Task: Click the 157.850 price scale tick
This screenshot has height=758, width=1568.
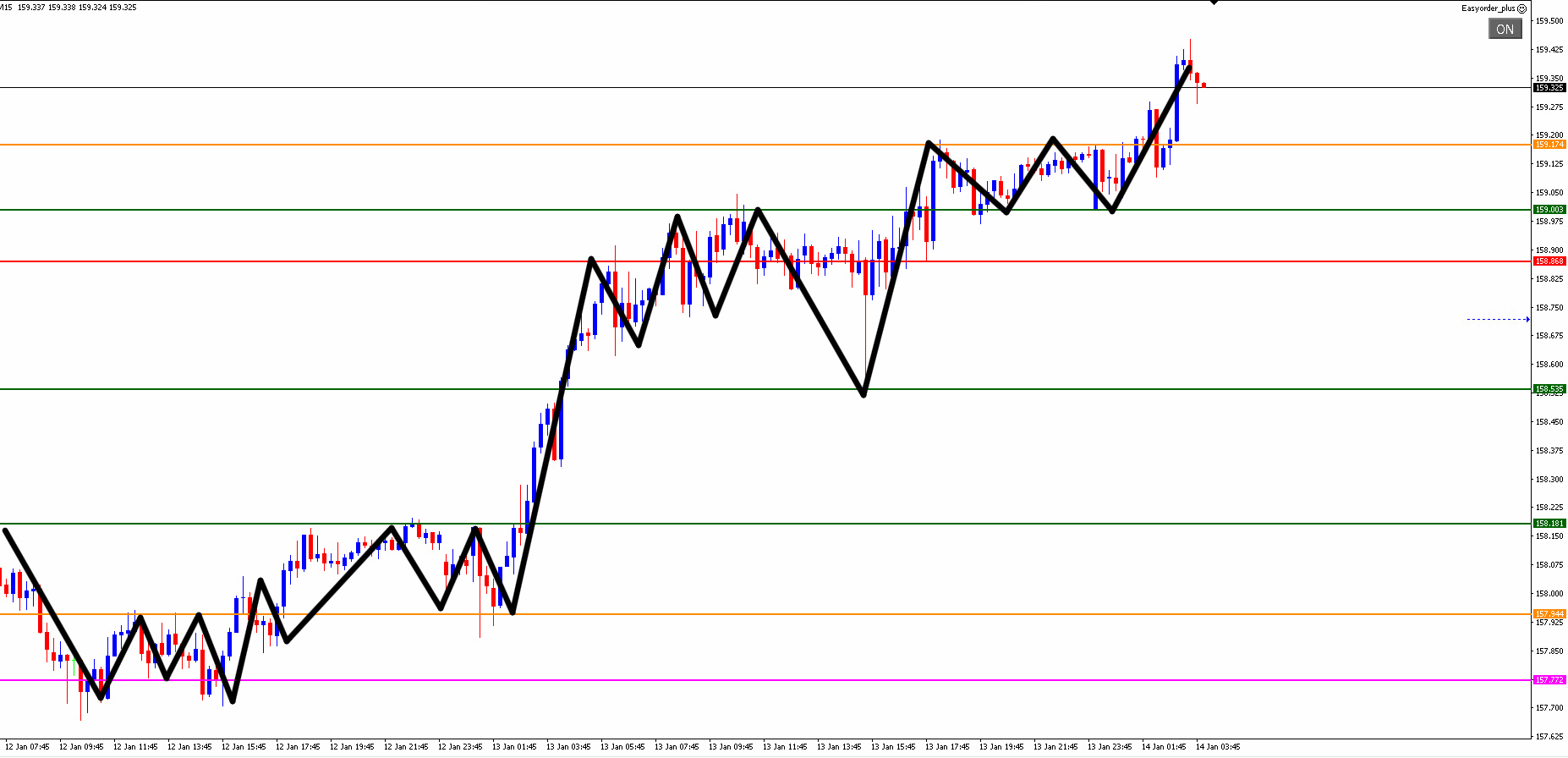Action: coord(1549,651)
